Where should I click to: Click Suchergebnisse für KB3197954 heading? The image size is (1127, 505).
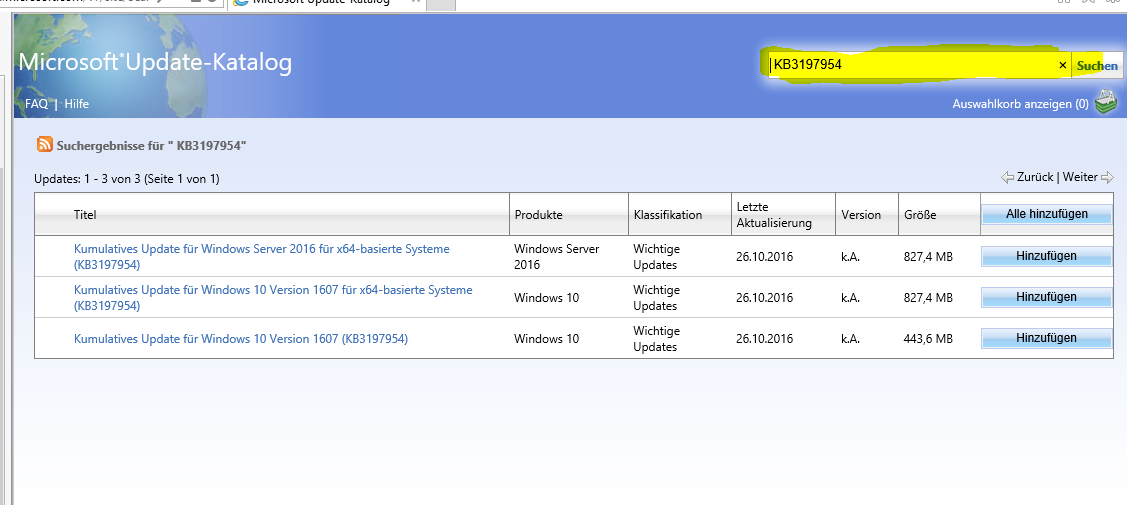click(x=152, y=145)
